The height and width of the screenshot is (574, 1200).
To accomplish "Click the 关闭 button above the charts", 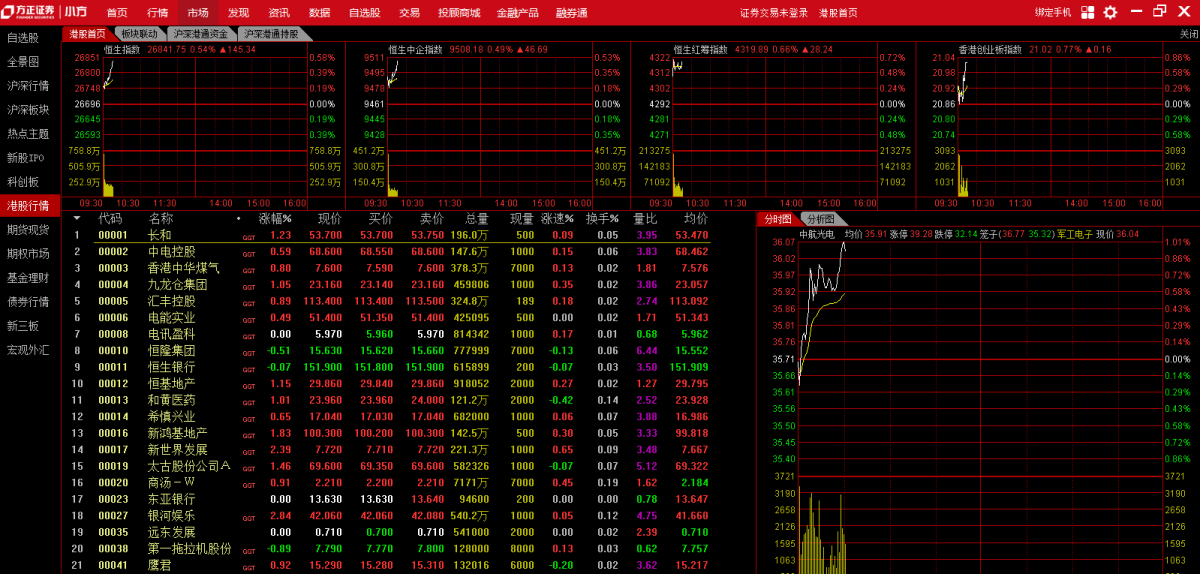I will click(1188, 33).
